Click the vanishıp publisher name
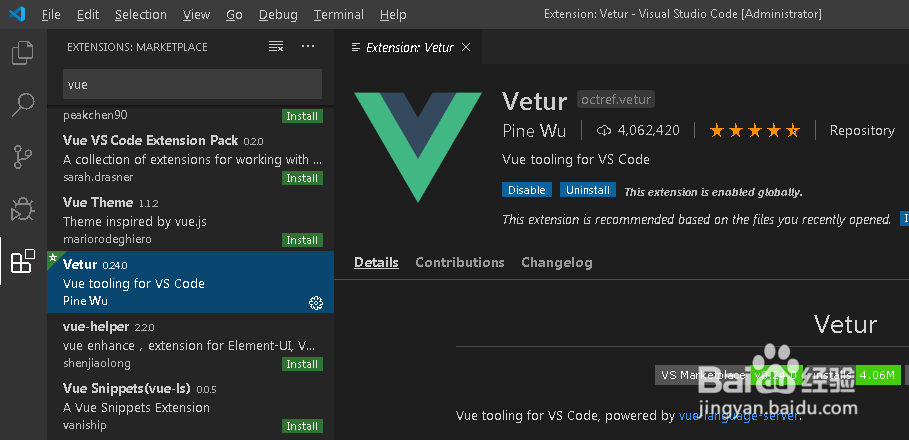 85,426
